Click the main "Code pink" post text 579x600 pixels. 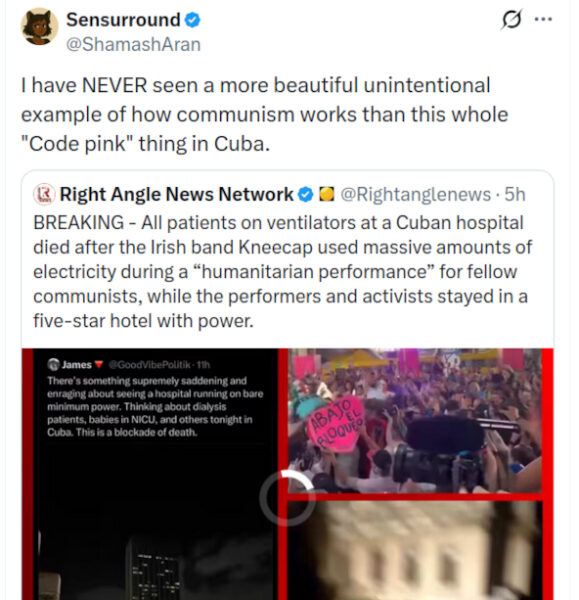click(x=264, y=114)
